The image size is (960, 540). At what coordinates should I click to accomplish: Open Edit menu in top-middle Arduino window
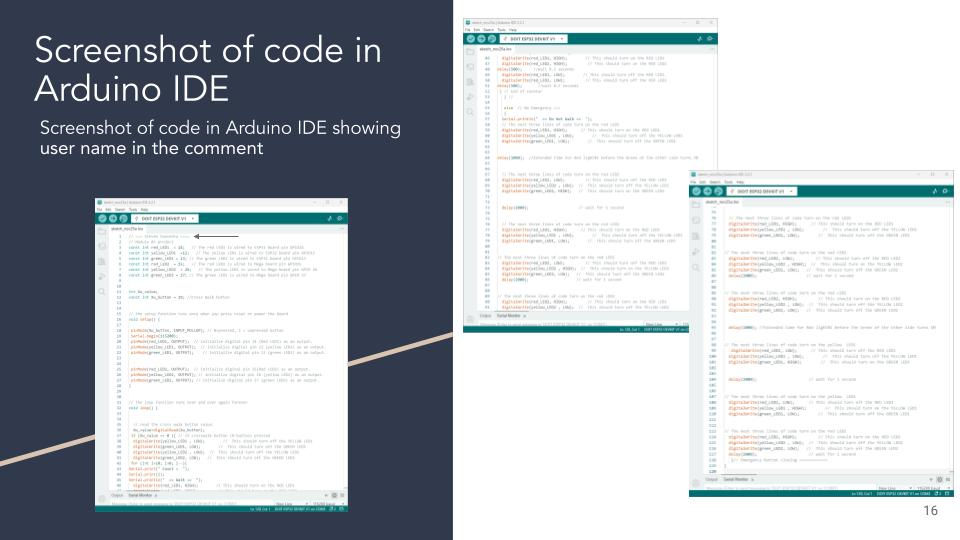[477, 29]
